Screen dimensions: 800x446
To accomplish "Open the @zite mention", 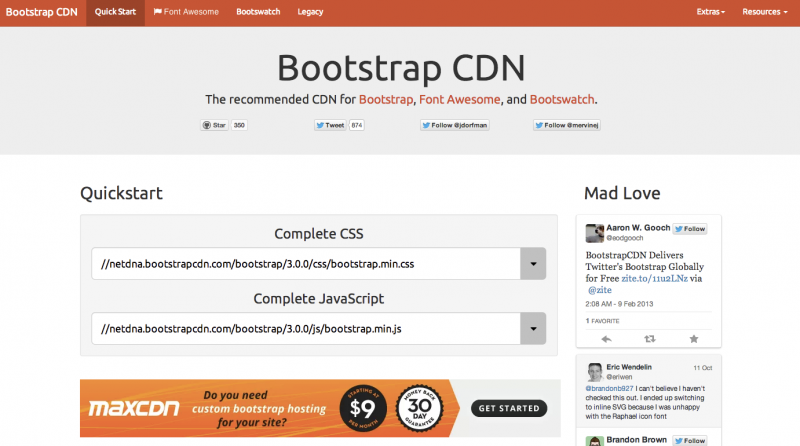I will tap(599, 290).
